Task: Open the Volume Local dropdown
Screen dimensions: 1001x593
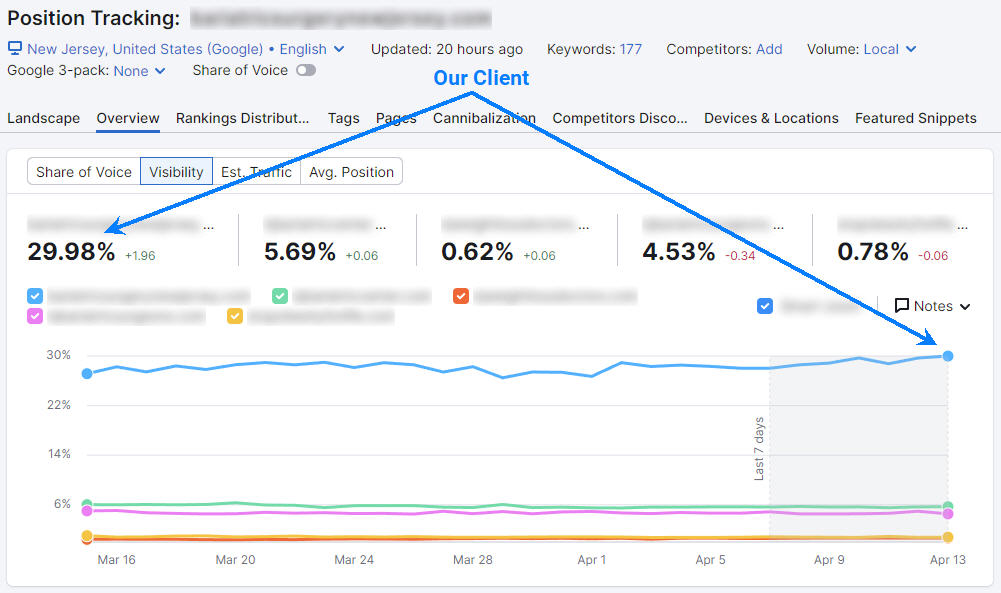Action: click(x=888, y=48)
